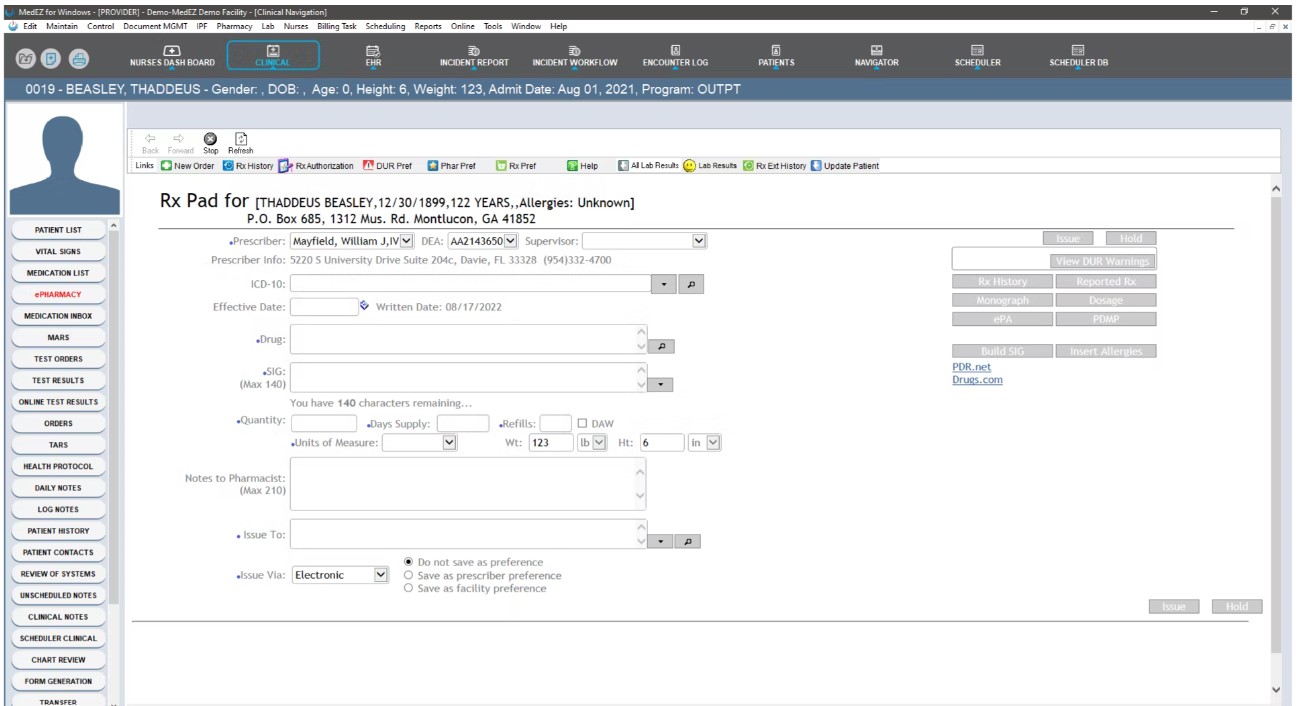Click the ICD-10 search magnifier button

(x=689, y=285)
